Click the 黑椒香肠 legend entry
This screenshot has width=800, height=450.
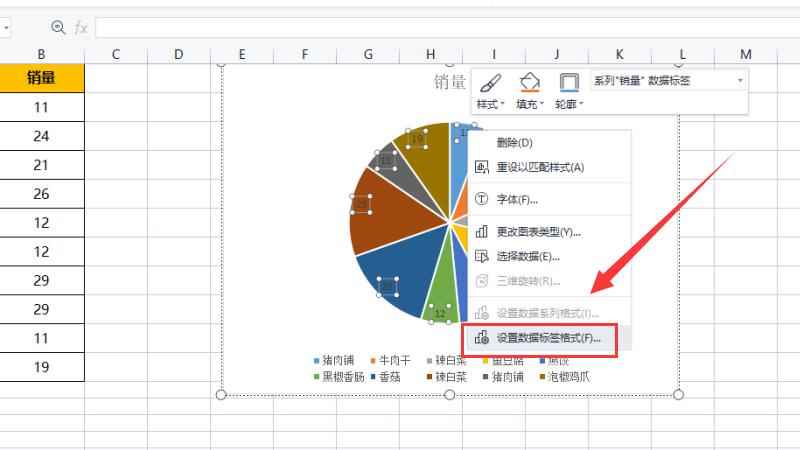pos(339,377)
